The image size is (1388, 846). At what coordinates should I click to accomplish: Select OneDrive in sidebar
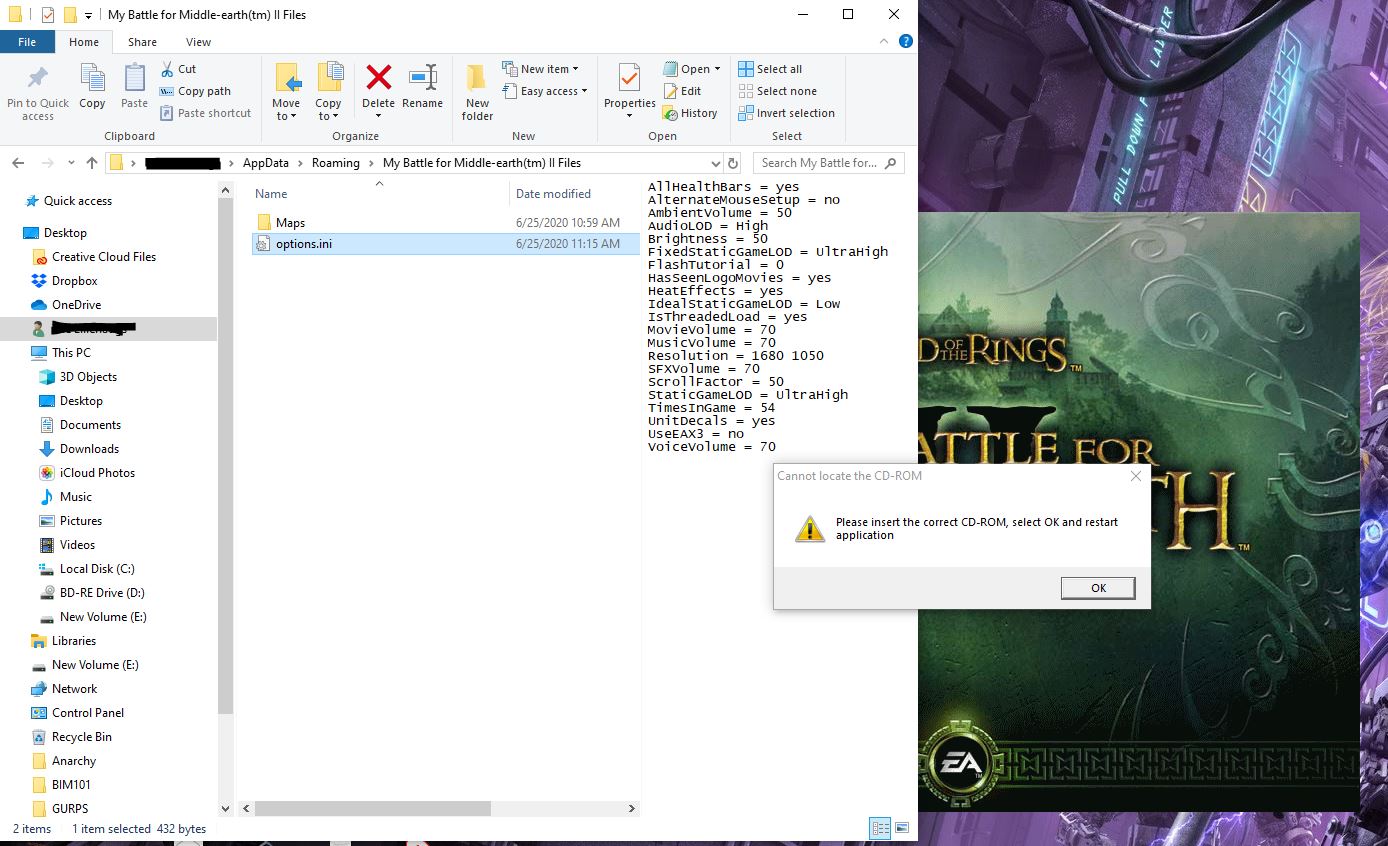[x=76, y=305]
